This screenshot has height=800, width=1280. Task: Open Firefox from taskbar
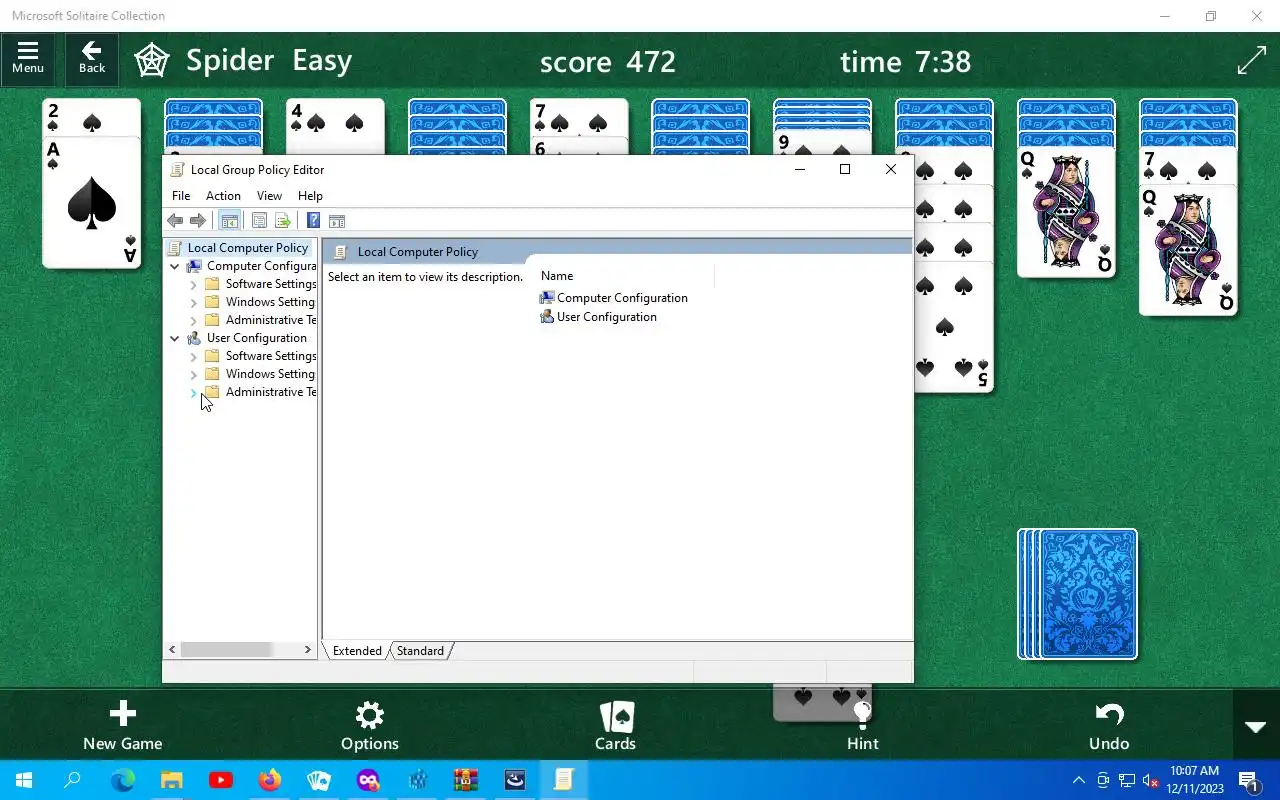coord(270,780)
